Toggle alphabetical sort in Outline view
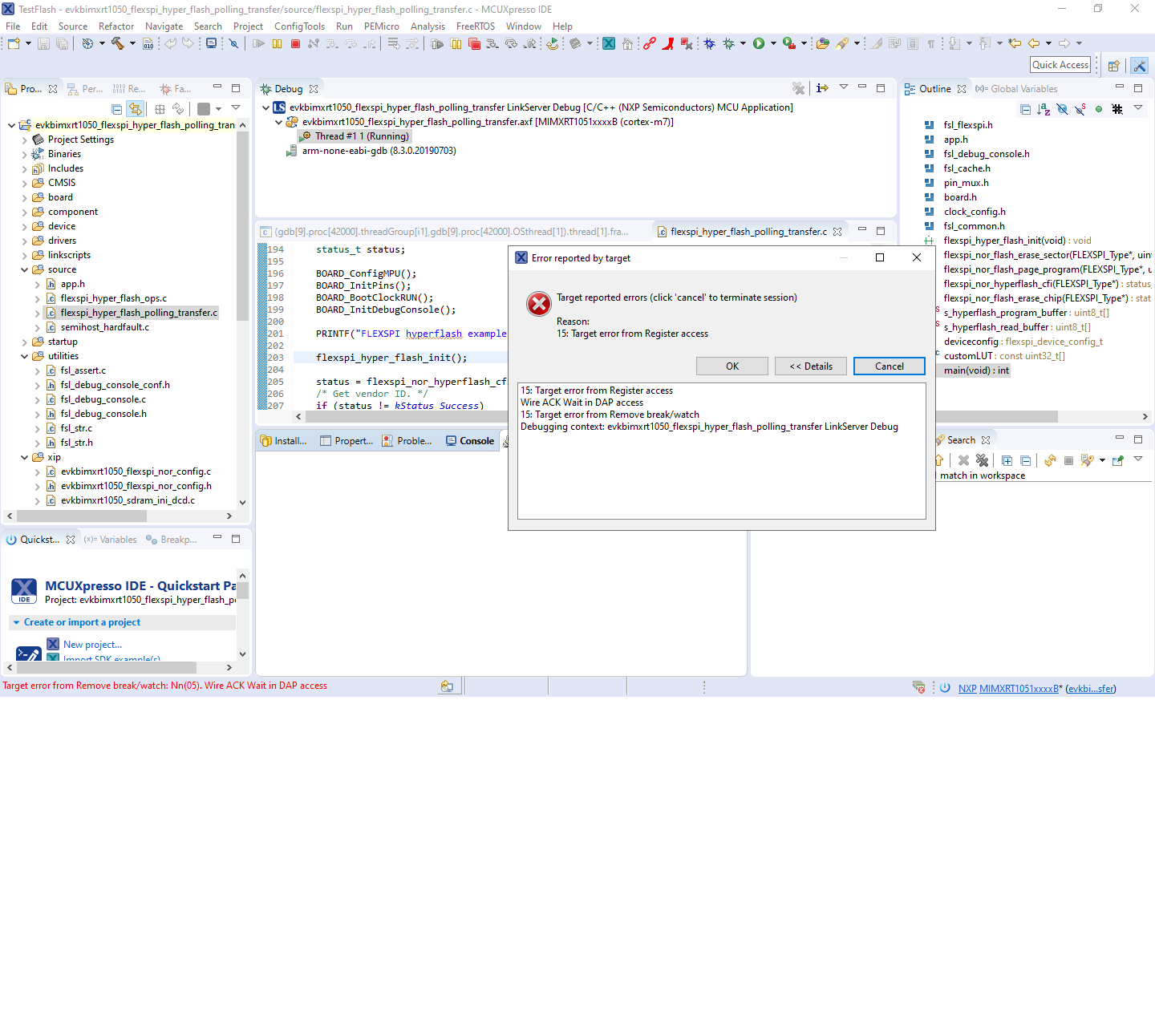Image resolution: width=1155 pixels, height=1036 pixels. 1043,109
